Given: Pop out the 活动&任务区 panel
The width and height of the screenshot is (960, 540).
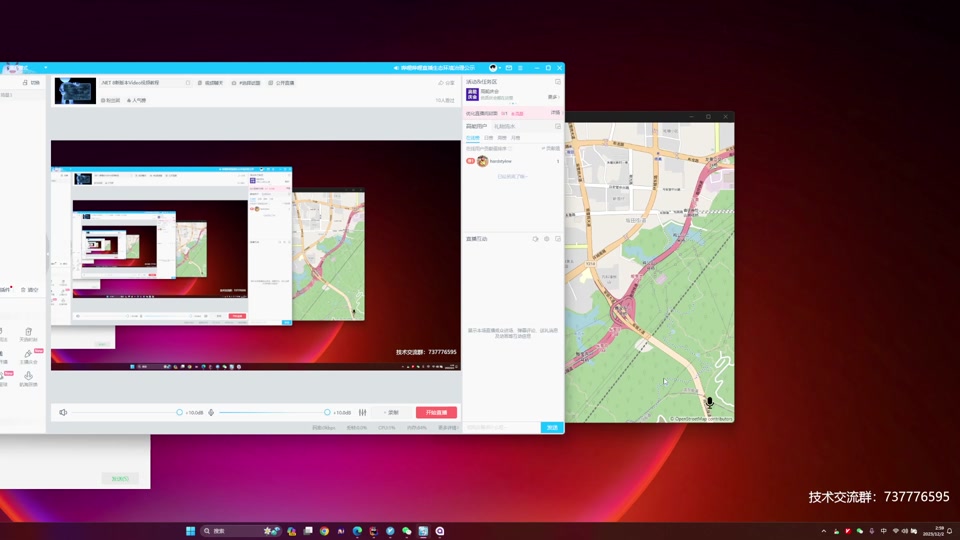Looking at the screenshot, I should point(558,81).
